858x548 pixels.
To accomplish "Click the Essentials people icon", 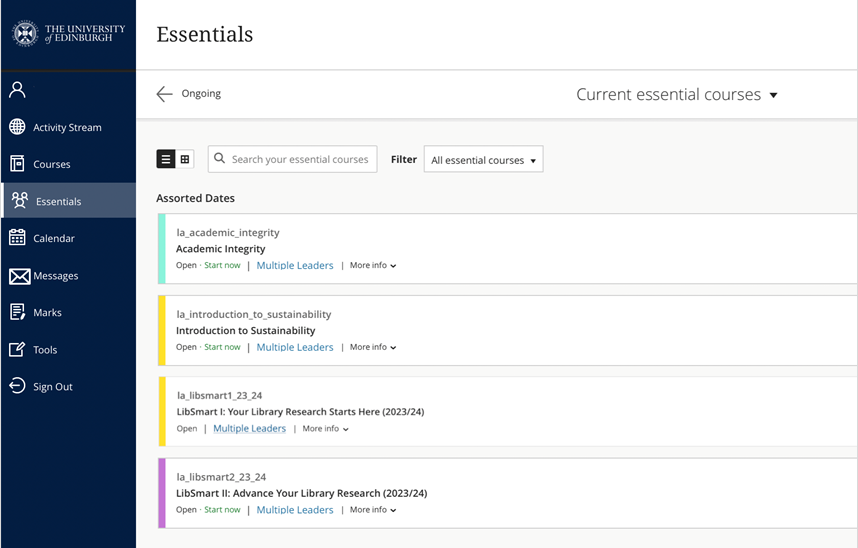I will (x=20, y=200).
